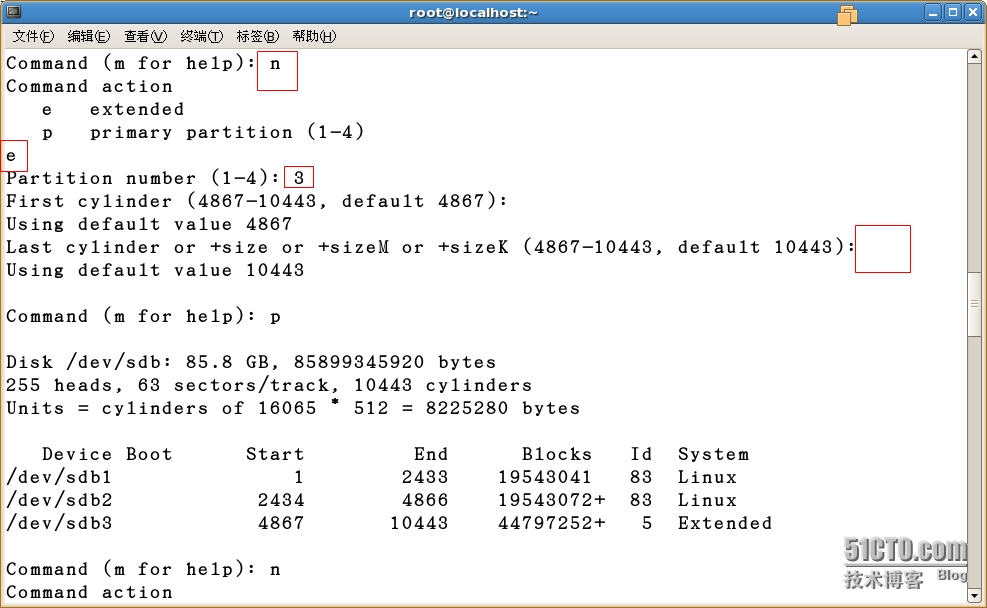Click the 'e extended' option line

click(113, 110)
